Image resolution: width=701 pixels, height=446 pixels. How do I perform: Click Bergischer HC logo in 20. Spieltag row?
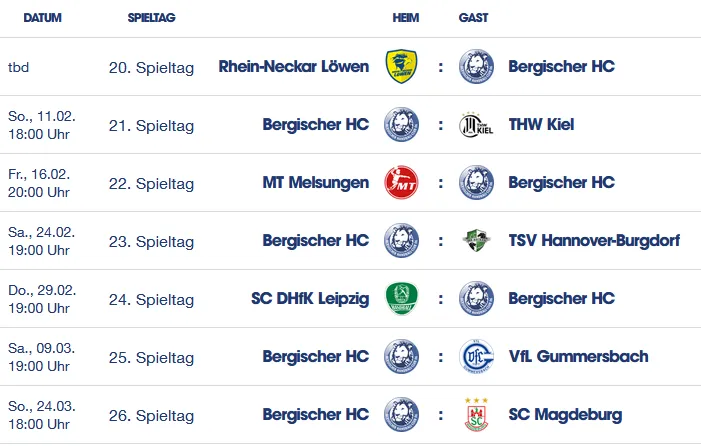pyautogui.click(x=476, y=67)
